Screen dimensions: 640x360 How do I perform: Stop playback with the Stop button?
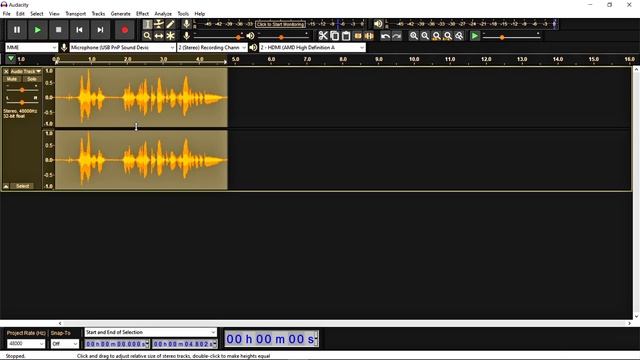[58, 30]
